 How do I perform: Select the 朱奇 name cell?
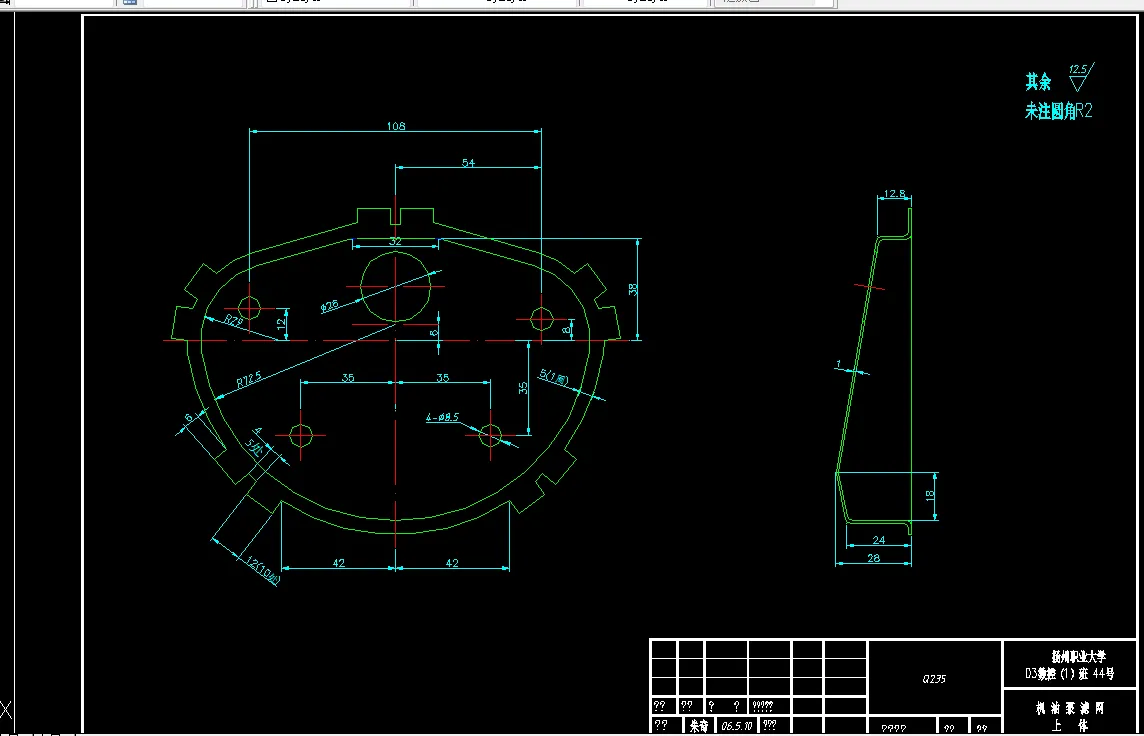coord(699,726)
